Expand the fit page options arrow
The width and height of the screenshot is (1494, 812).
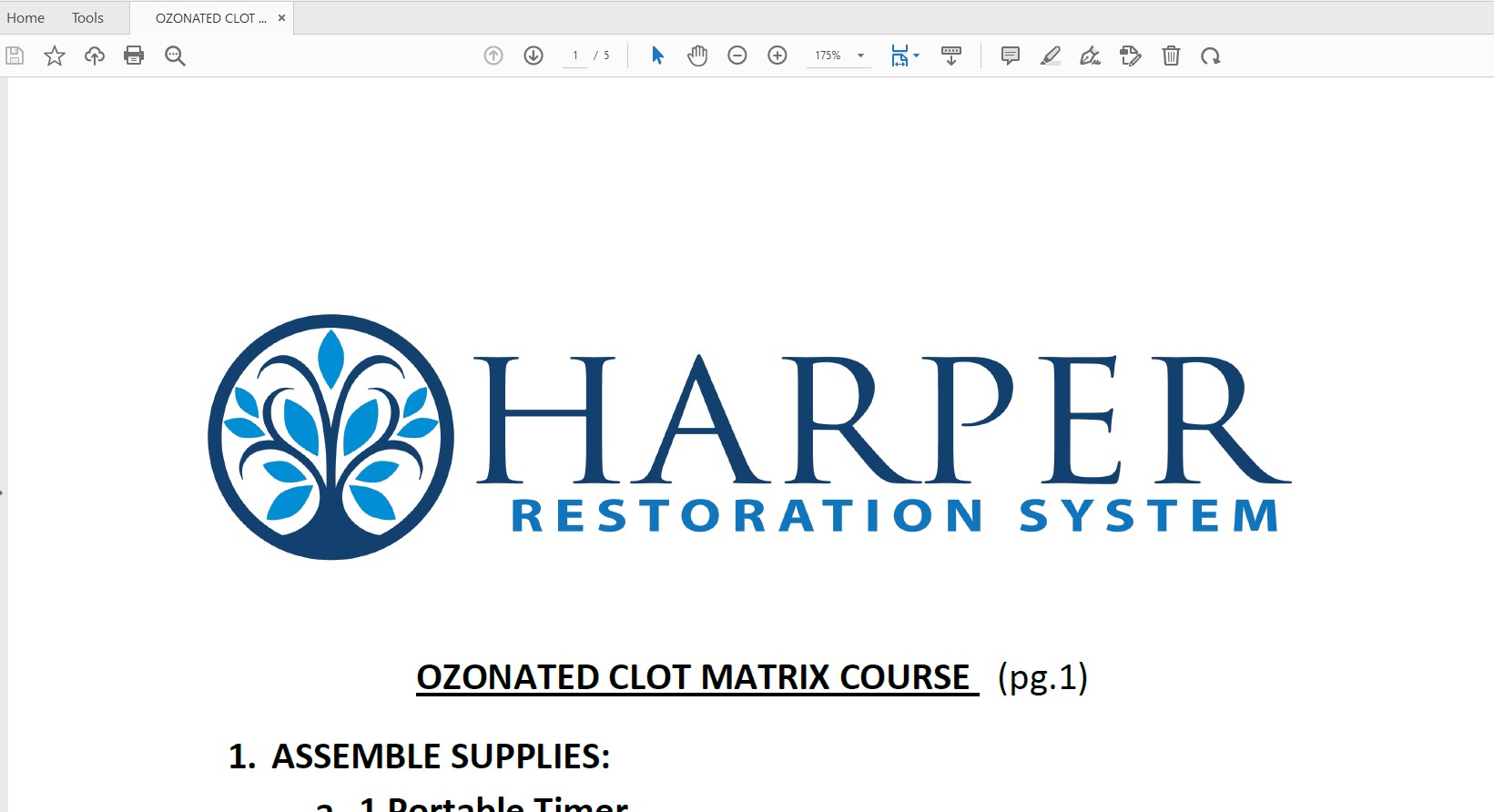917,56
